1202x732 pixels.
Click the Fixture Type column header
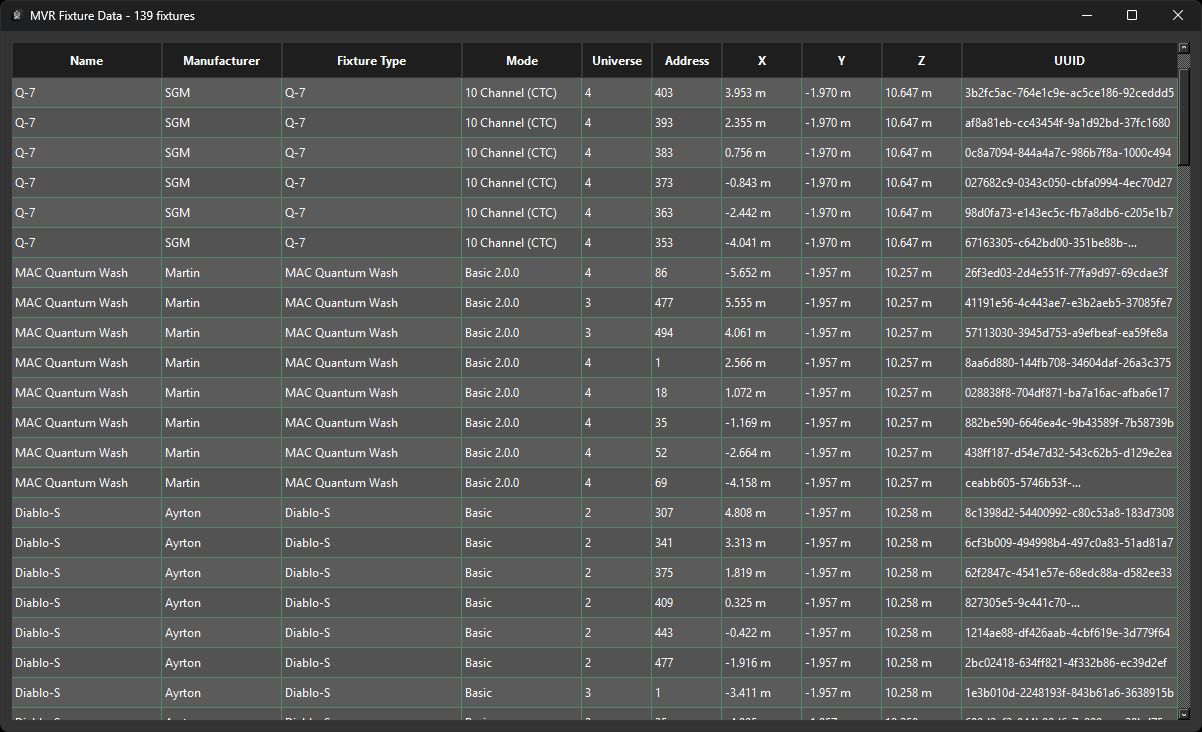tap(371, 61)
